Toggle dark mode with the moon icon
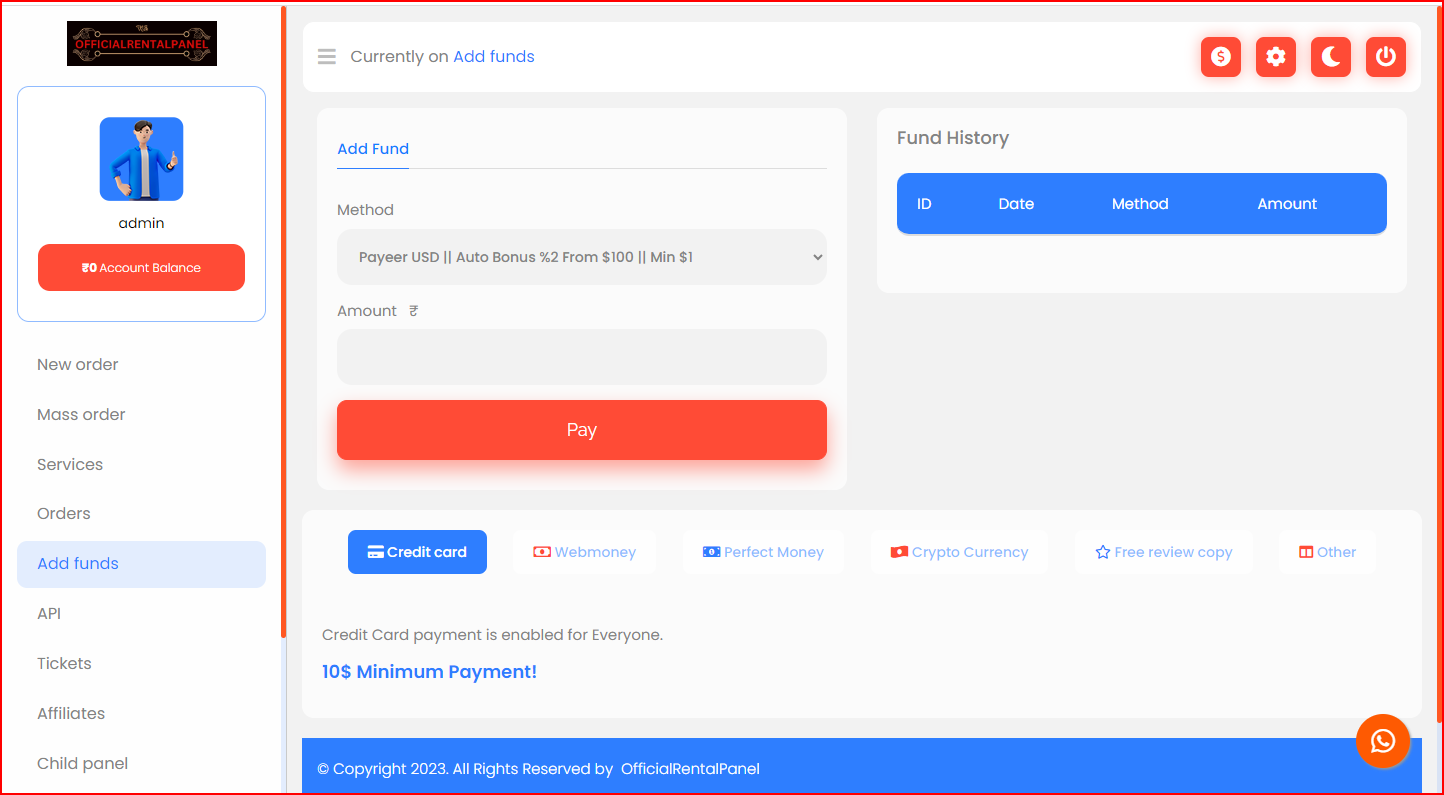 [x=1330, y=57]
